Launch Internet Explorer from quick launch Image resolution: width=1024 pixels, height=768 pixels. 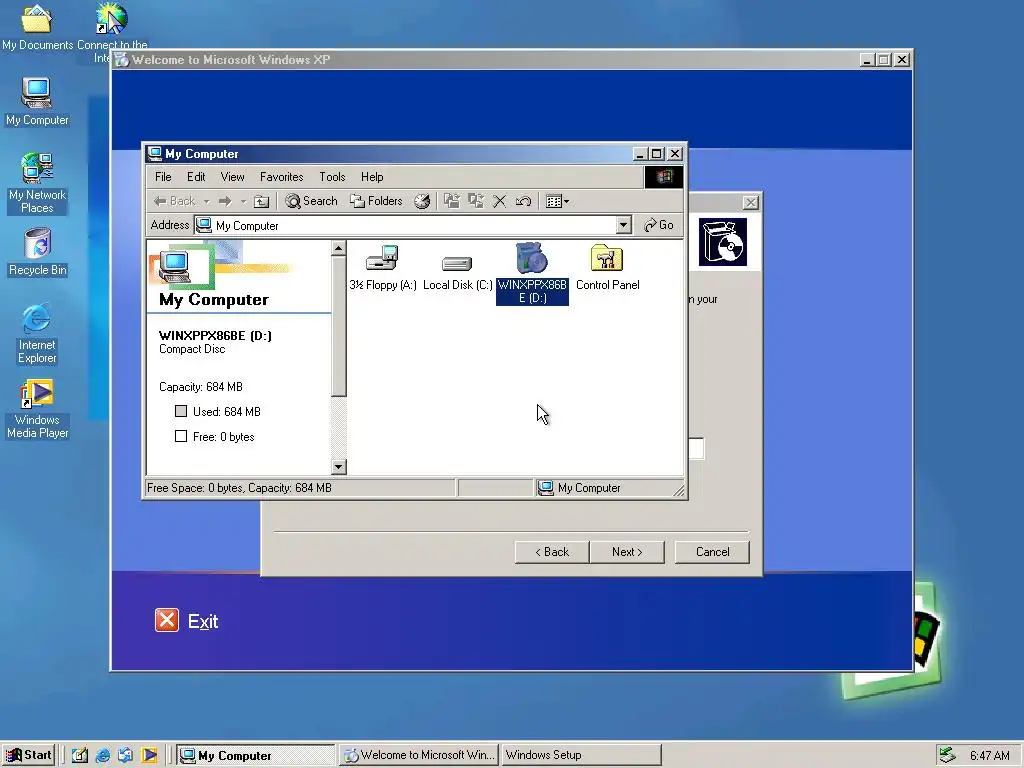pyautogui.click(x=103, y=756)
